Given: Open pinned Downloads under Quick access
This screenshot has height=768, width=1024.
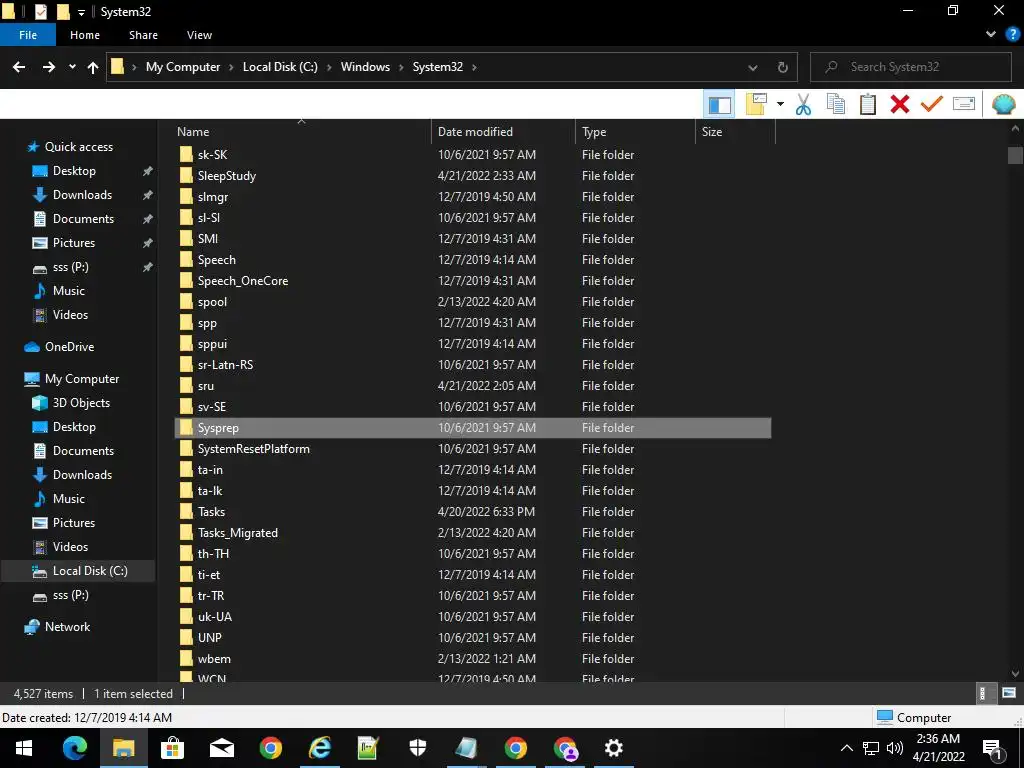Looking at the screenshot, I should [82, 195].
